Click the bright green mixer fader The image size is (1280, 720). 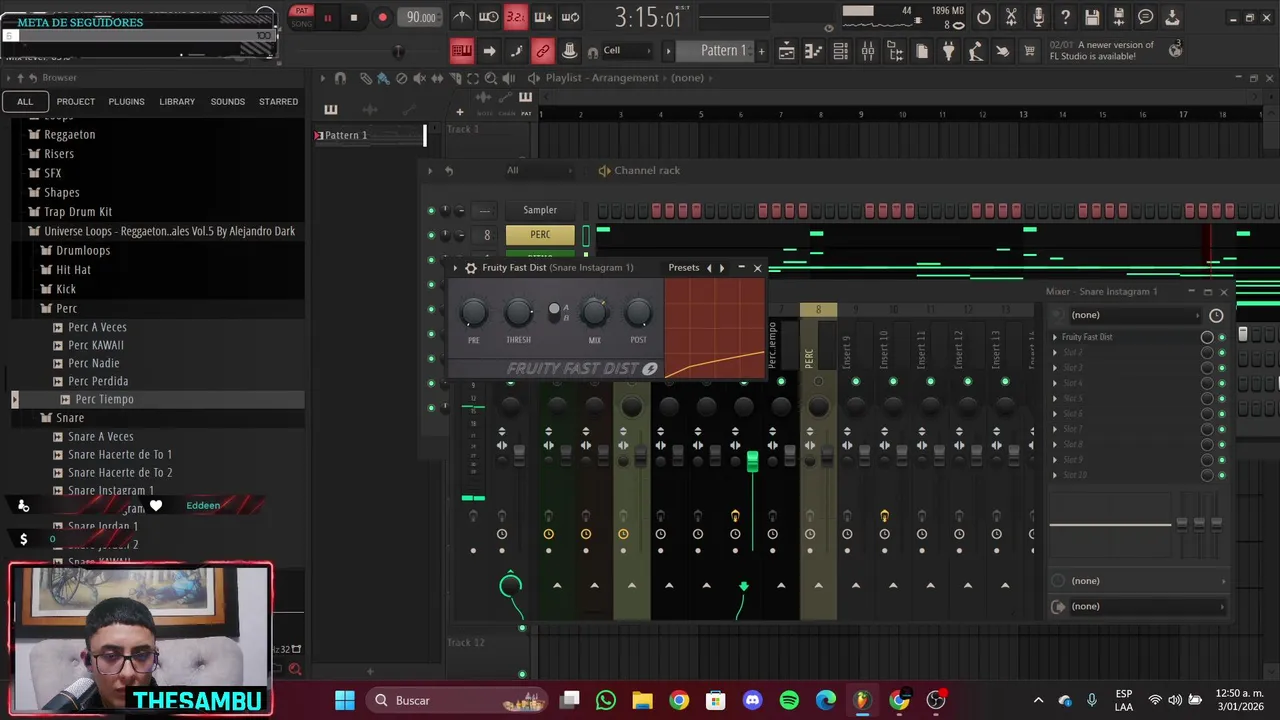752,461
